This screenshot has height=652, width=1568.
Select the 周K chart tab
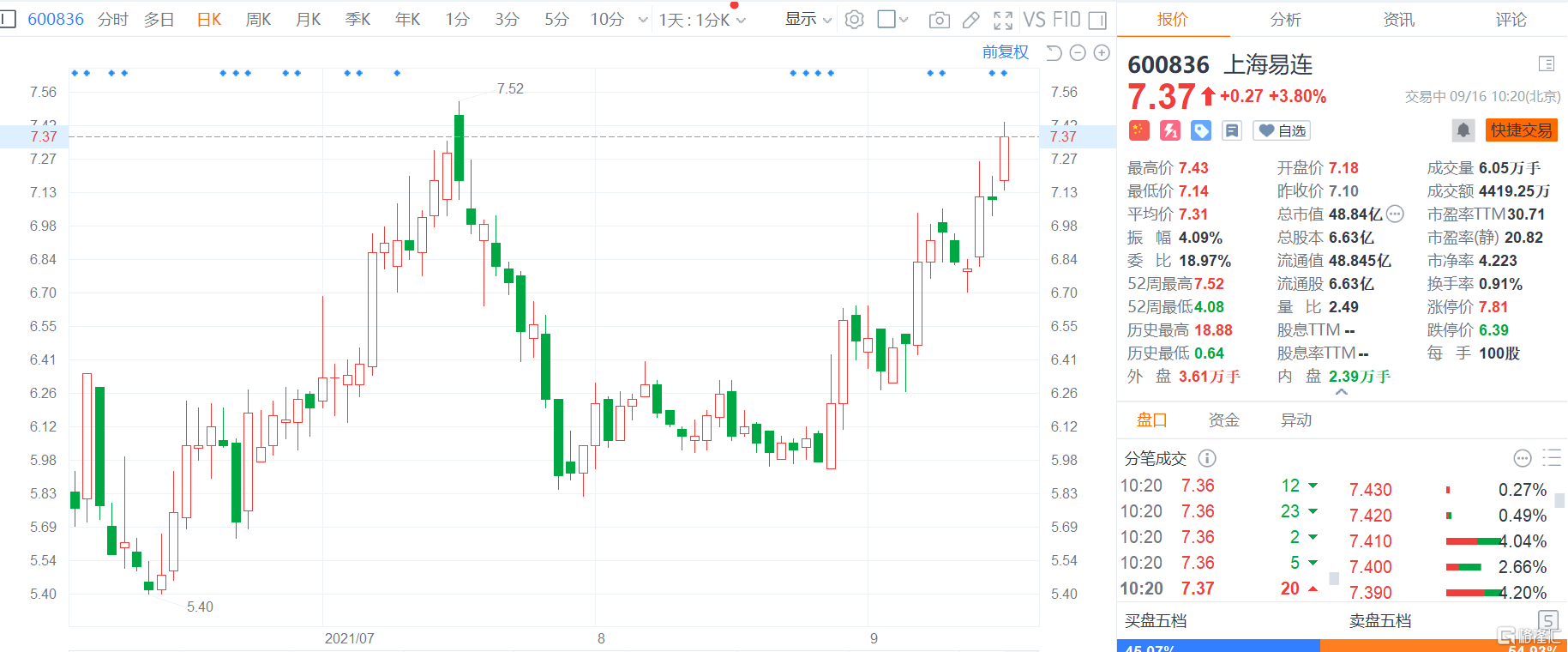click(258, 19)
